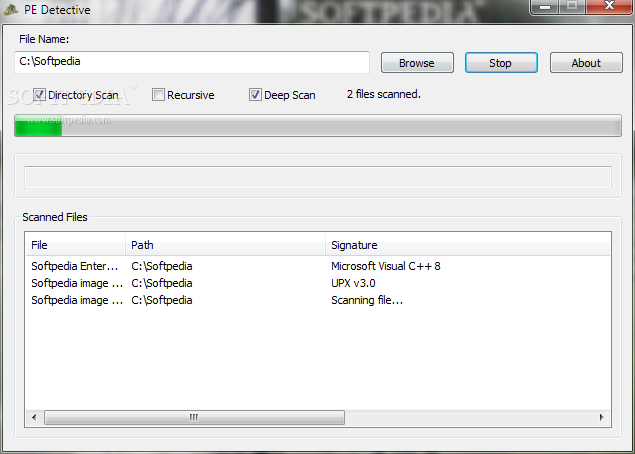The width and height of the screenshot is (635, 454).
Task: Sort by the Signature column header
Action: [468, 245]
